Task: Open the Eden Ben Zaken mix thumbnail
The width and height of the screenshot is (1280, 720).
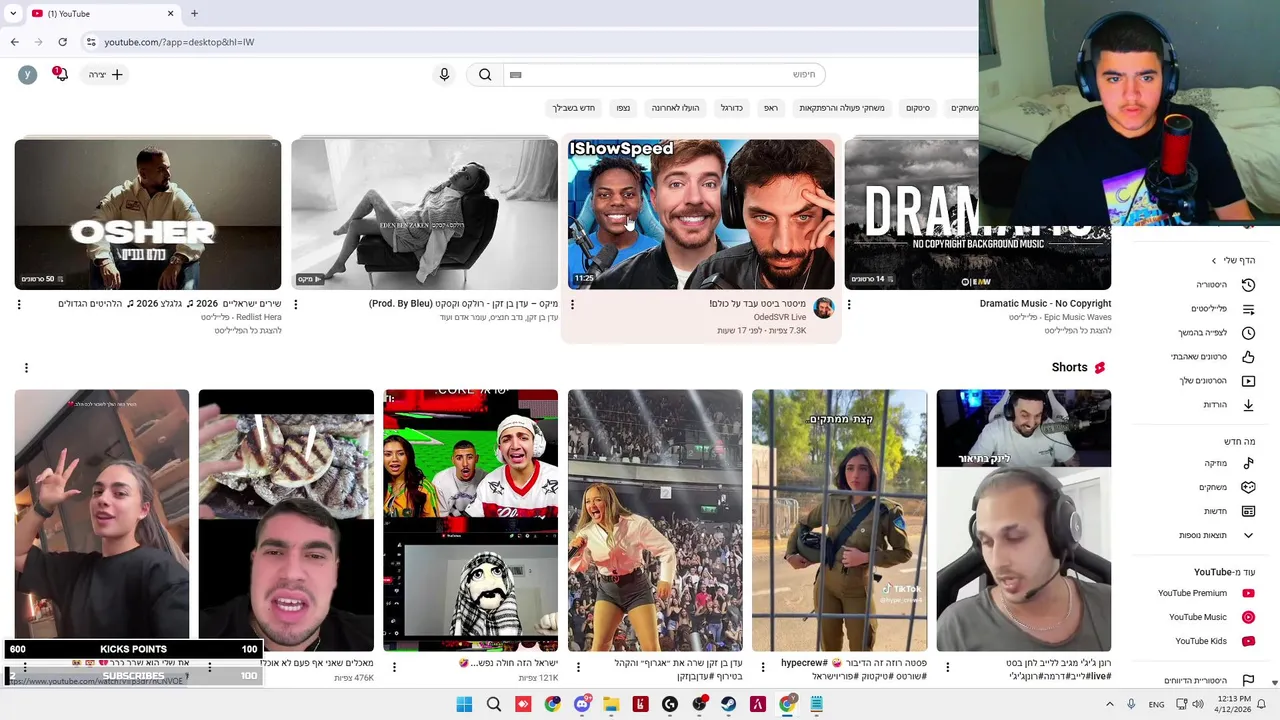Action: click(x=424, y=214)
